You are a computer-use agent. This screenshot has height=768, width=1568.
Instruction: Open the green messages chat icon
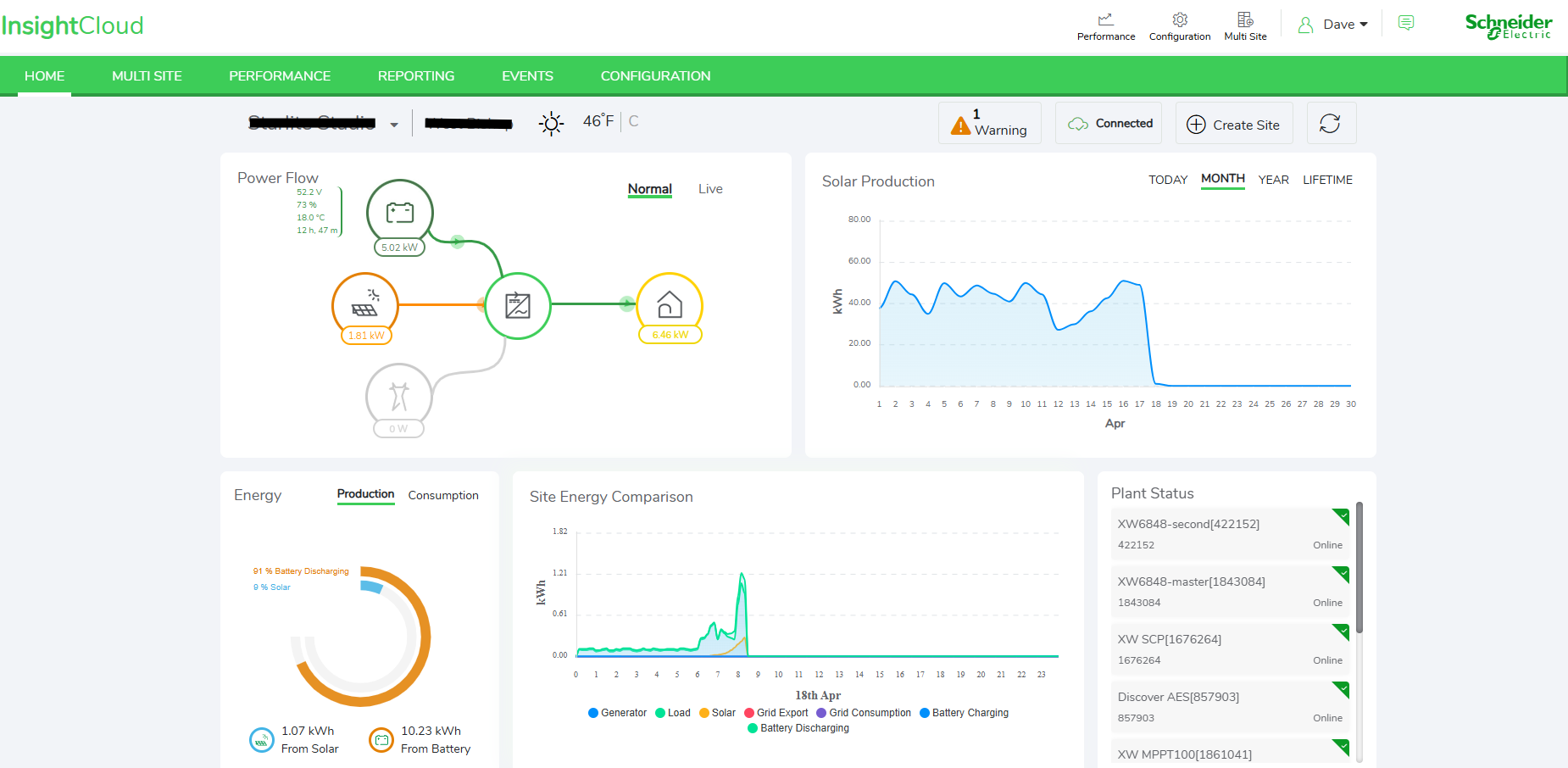tap(1406, 23)
